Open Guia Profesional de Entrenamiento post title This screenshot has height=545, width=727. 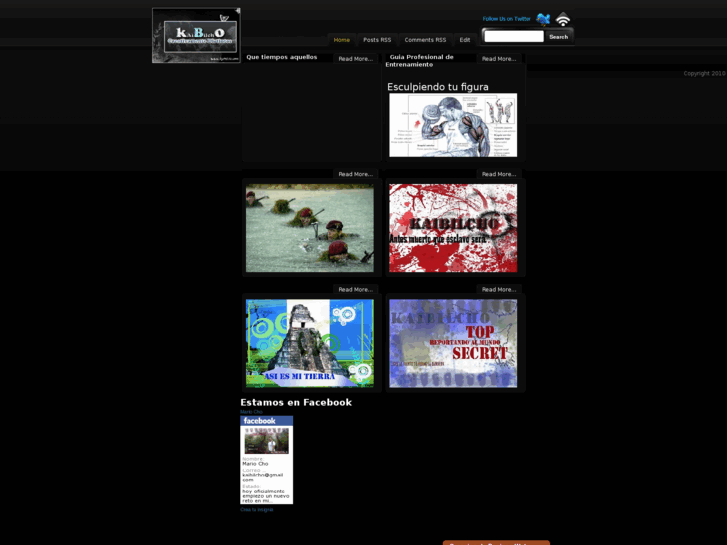click(420, 61)
